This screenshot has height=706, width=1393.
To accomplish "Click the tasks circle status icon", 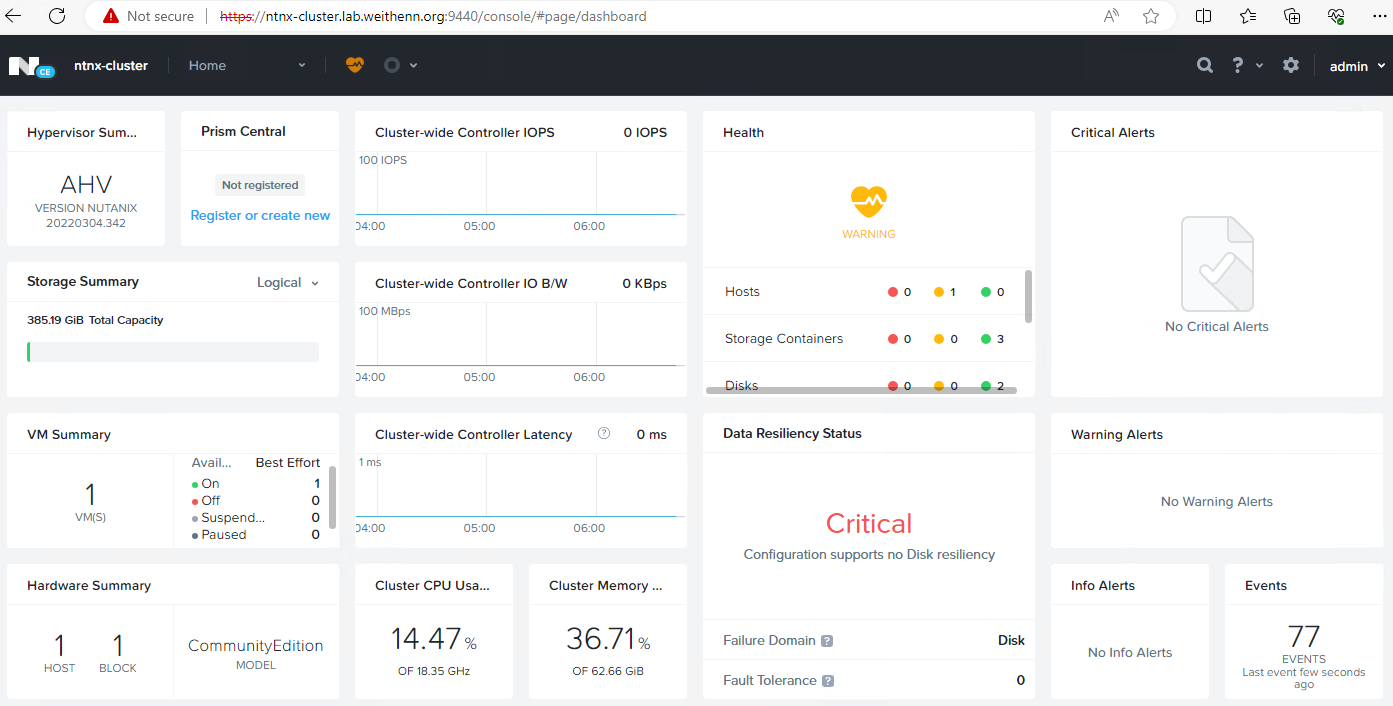I will click(392, 65).
